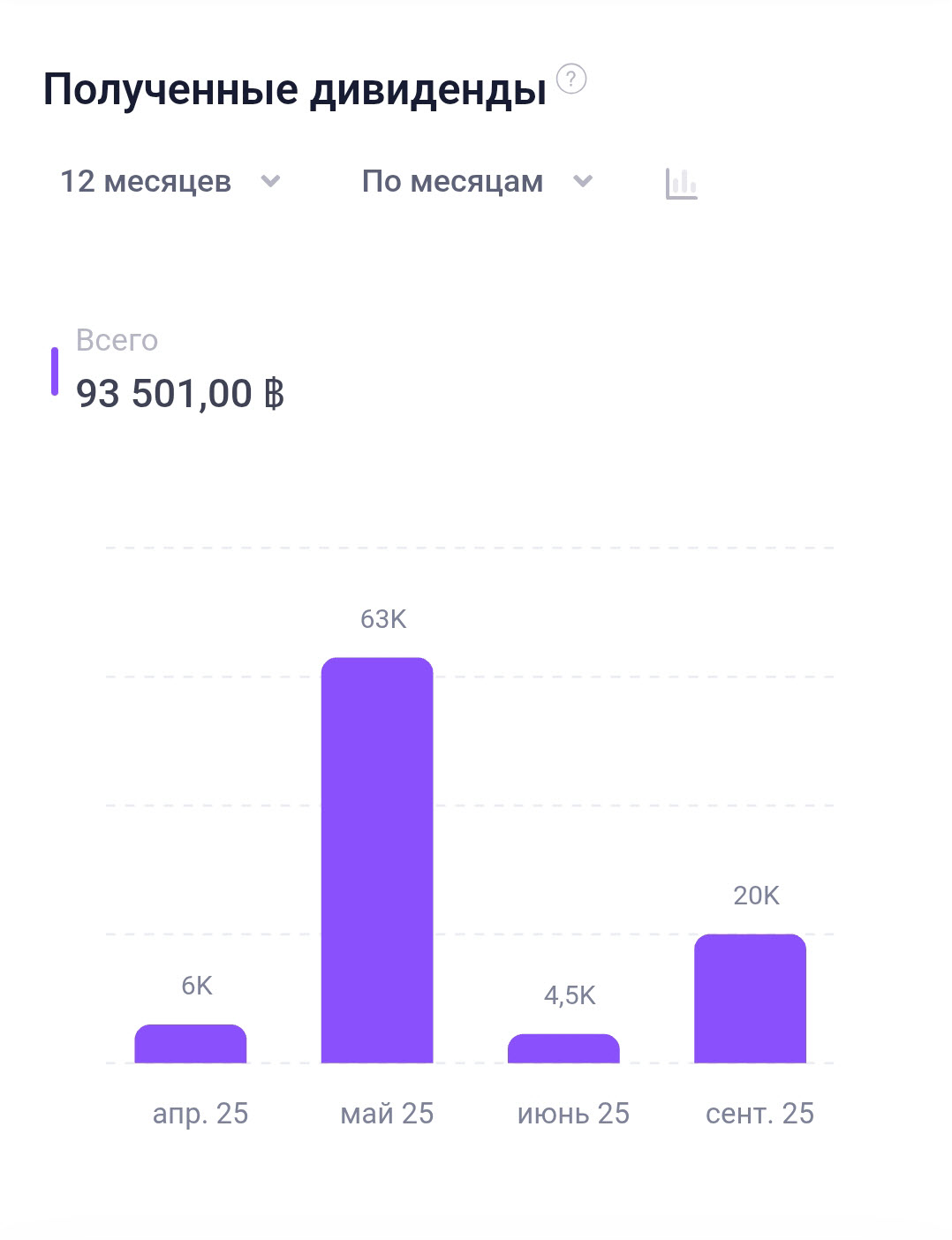Select the Всего legend label
952x1240 pixels.
(x=116, y=339)
